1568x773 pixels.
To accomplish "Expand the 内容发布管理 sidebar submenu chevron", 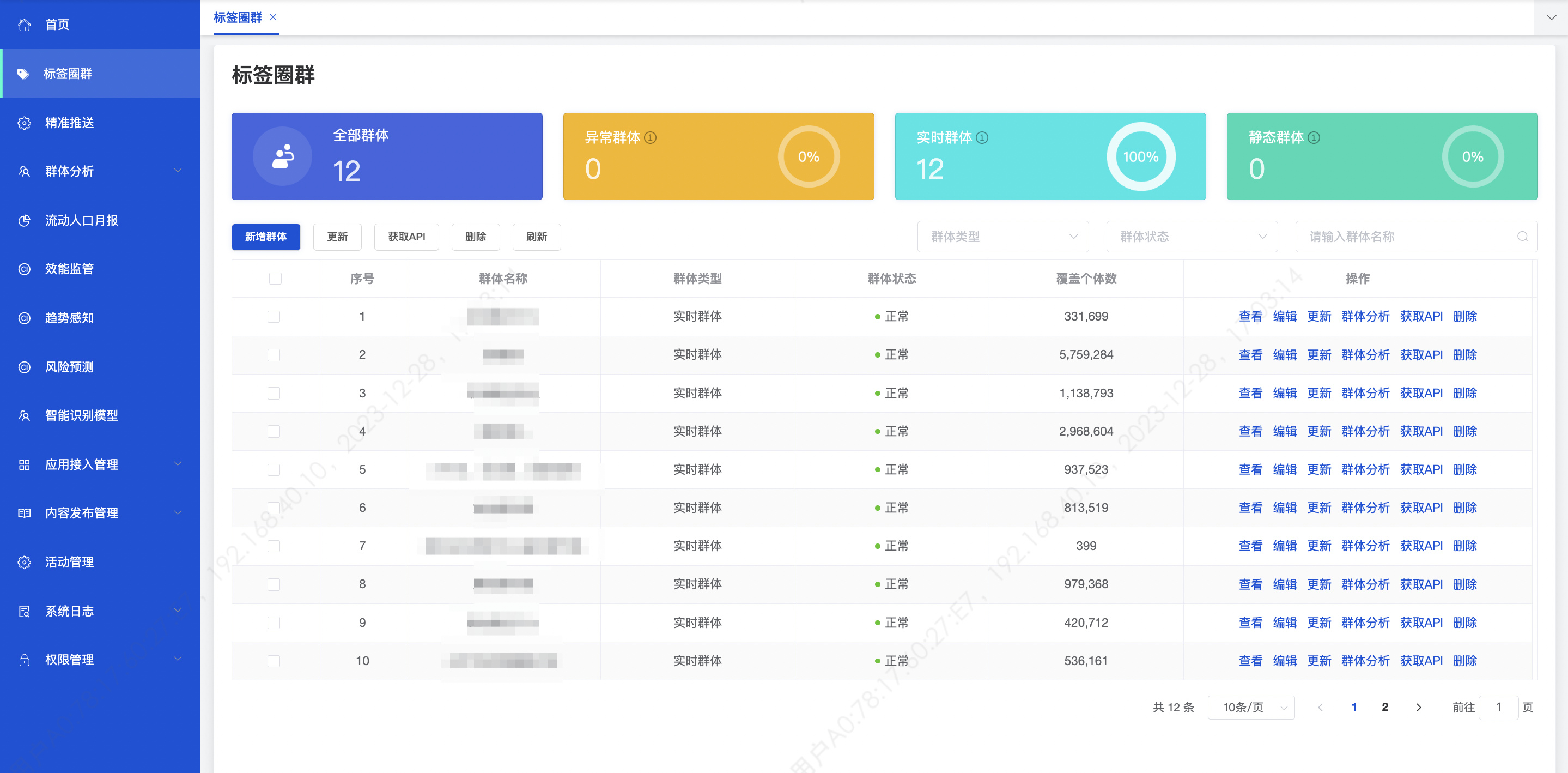I will (178, 512).
